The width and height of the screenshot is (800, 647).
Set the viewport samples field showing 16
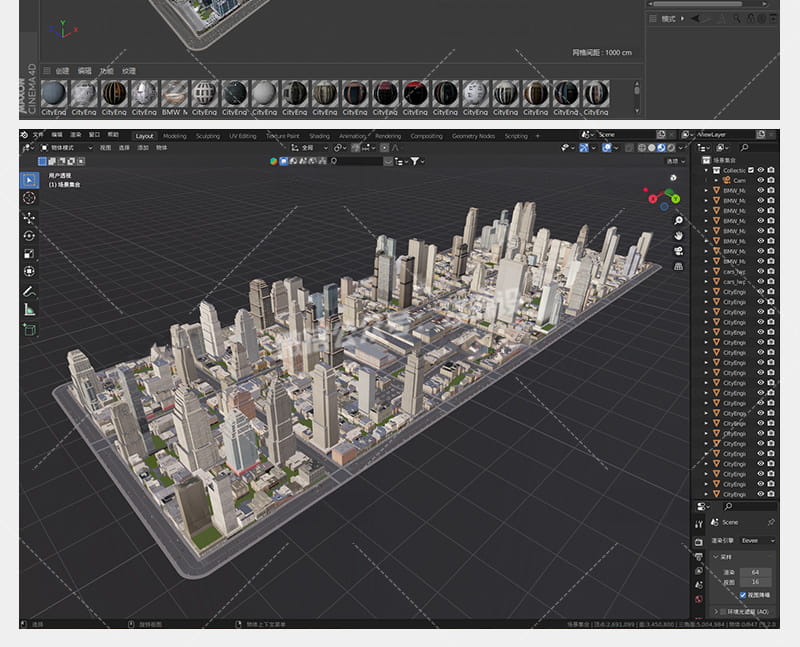pyautogui.click(x=756, y=582)
